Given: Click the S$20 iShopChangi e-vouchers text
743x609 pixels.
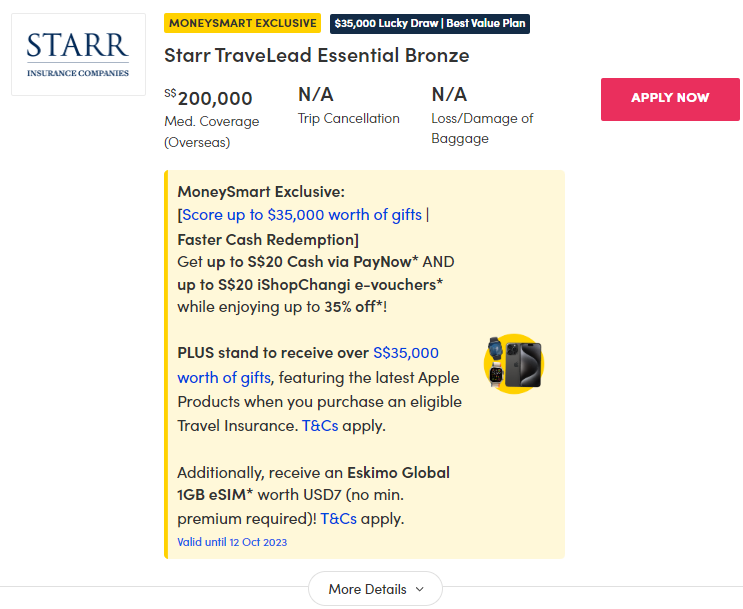Looking at the screenshot, I should (310, 285).
